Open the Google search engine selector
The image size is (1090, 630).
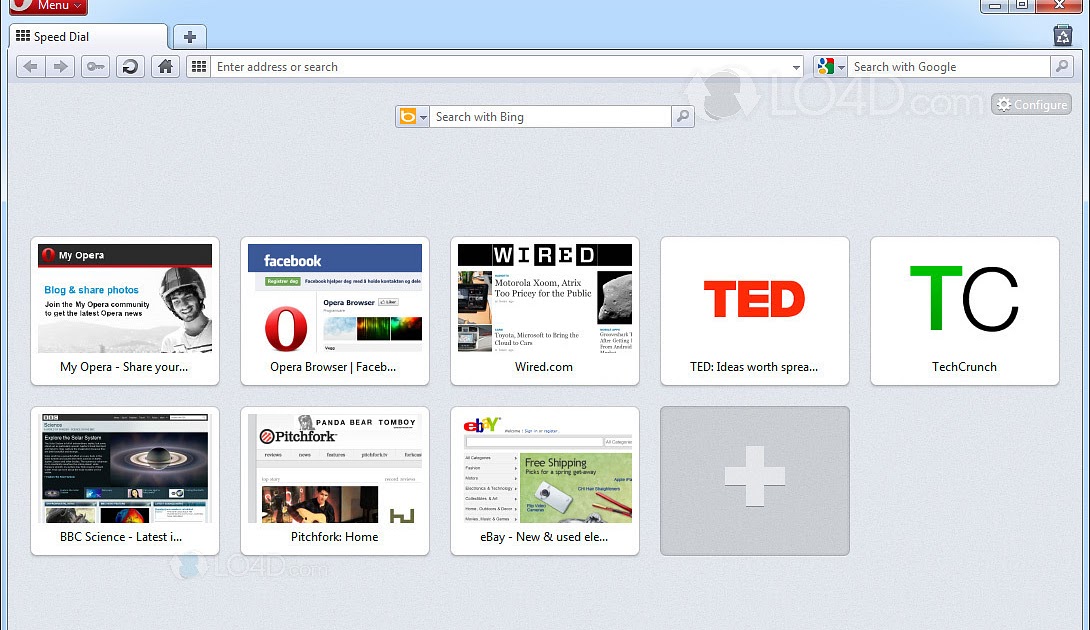click(830, 67)
